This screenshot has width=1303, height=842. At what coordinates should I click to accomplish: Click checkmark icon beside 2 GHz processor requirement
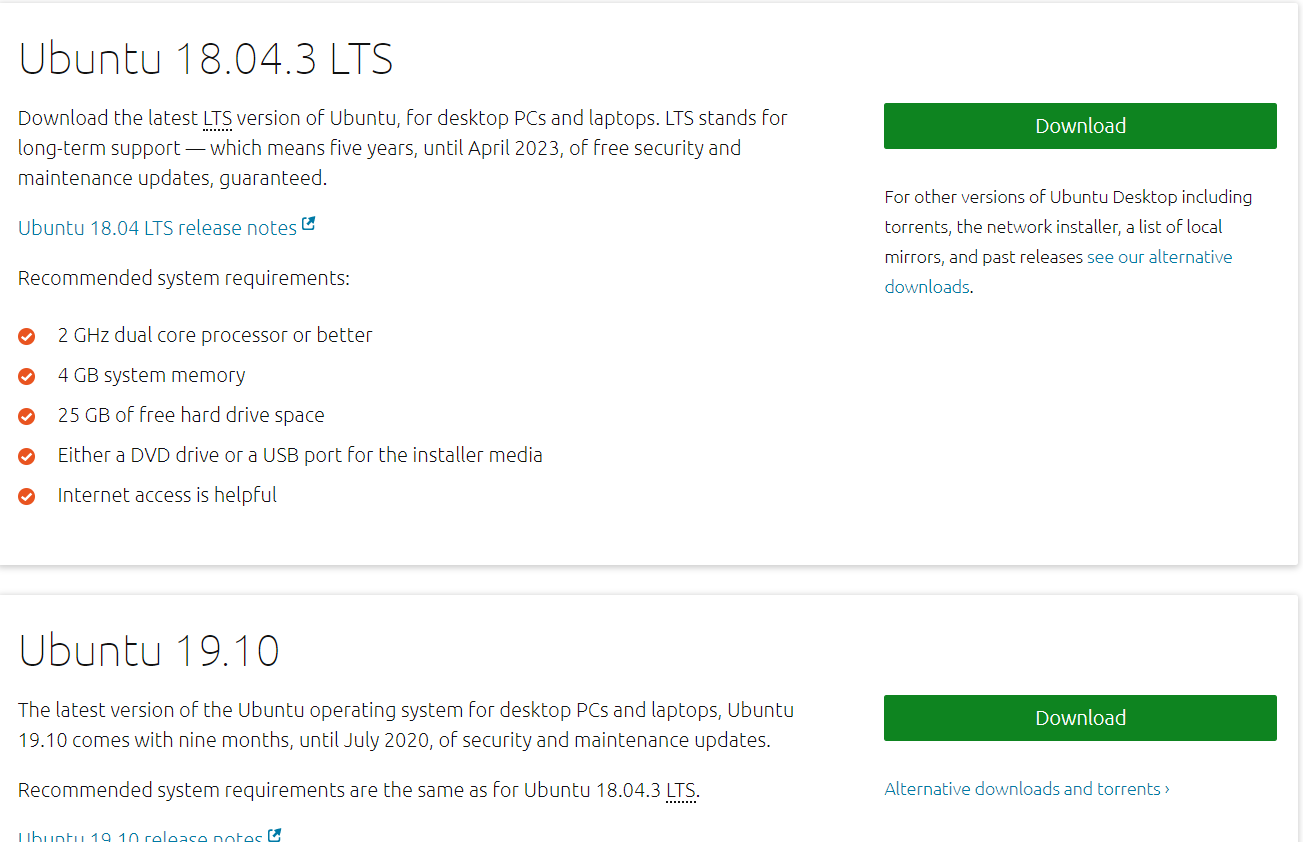click(x=27, y=337)
